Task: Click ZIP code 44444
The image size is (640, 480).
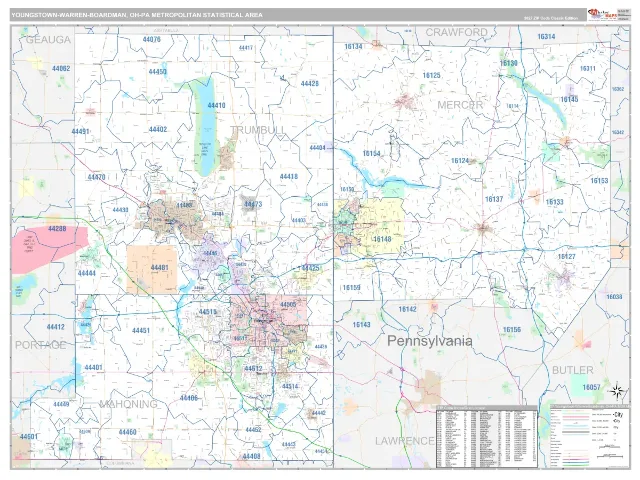Action: [x=87, y=273]
